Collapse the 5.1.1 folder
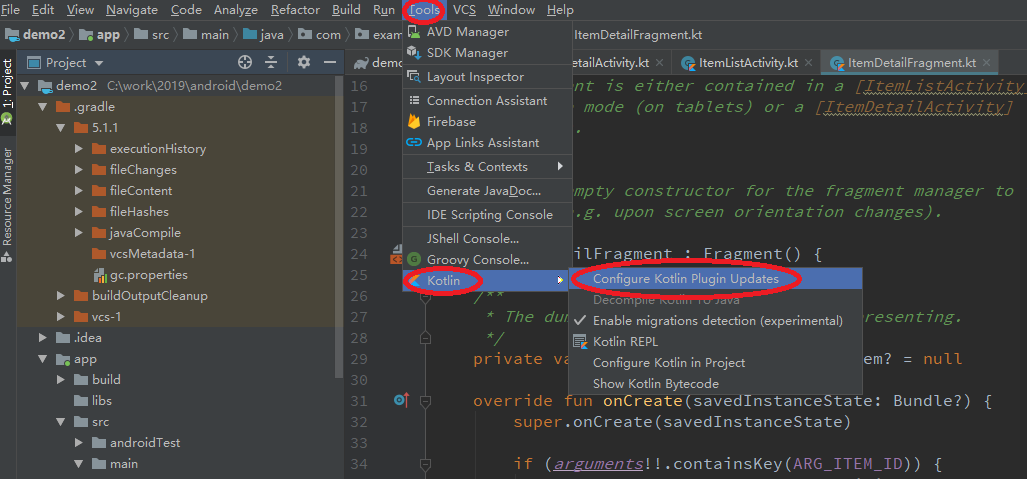The image size is (1027, 479). 61,128
